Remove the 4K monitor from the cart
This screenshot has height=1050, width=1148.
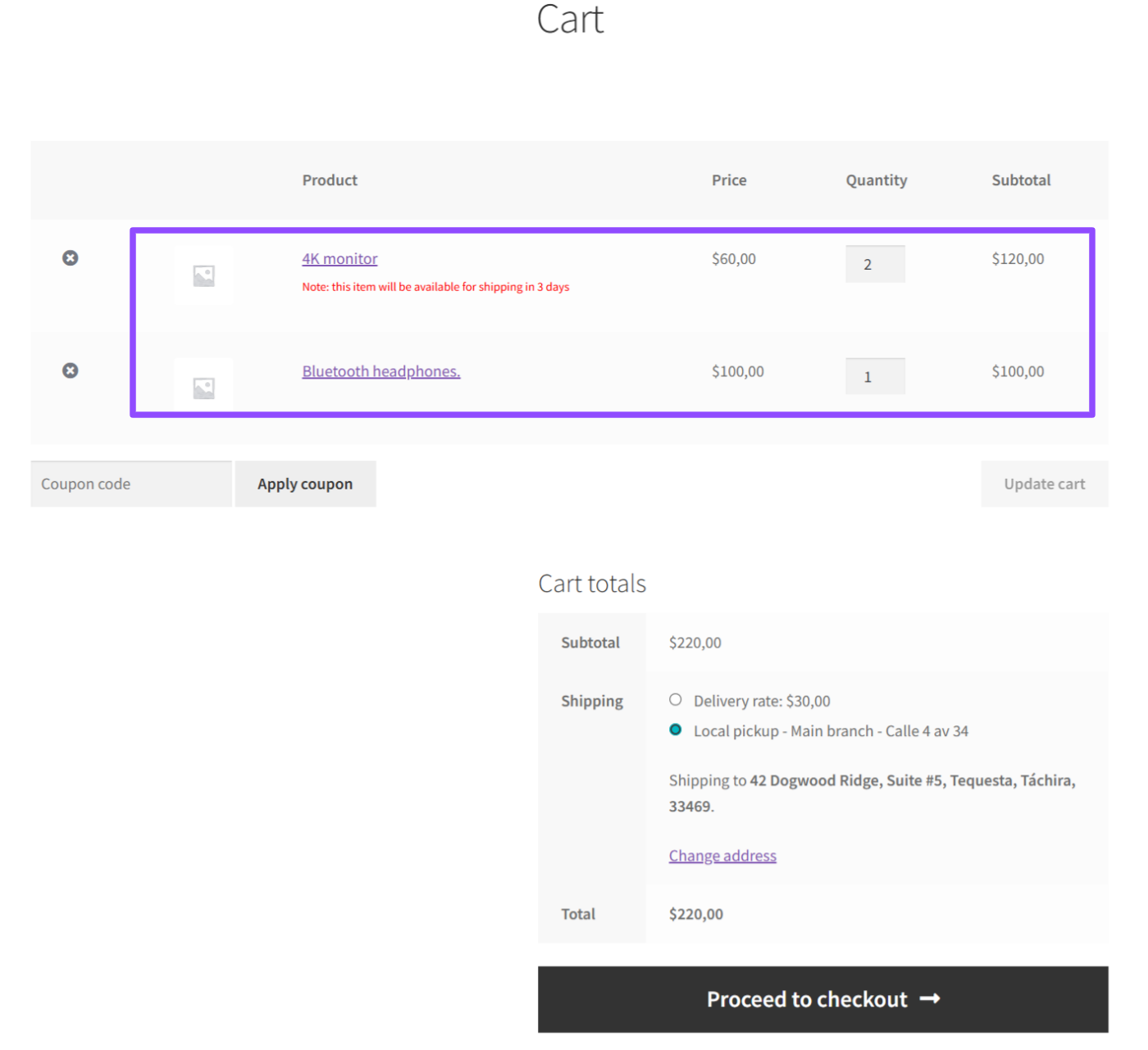click(x=70, y=257)
